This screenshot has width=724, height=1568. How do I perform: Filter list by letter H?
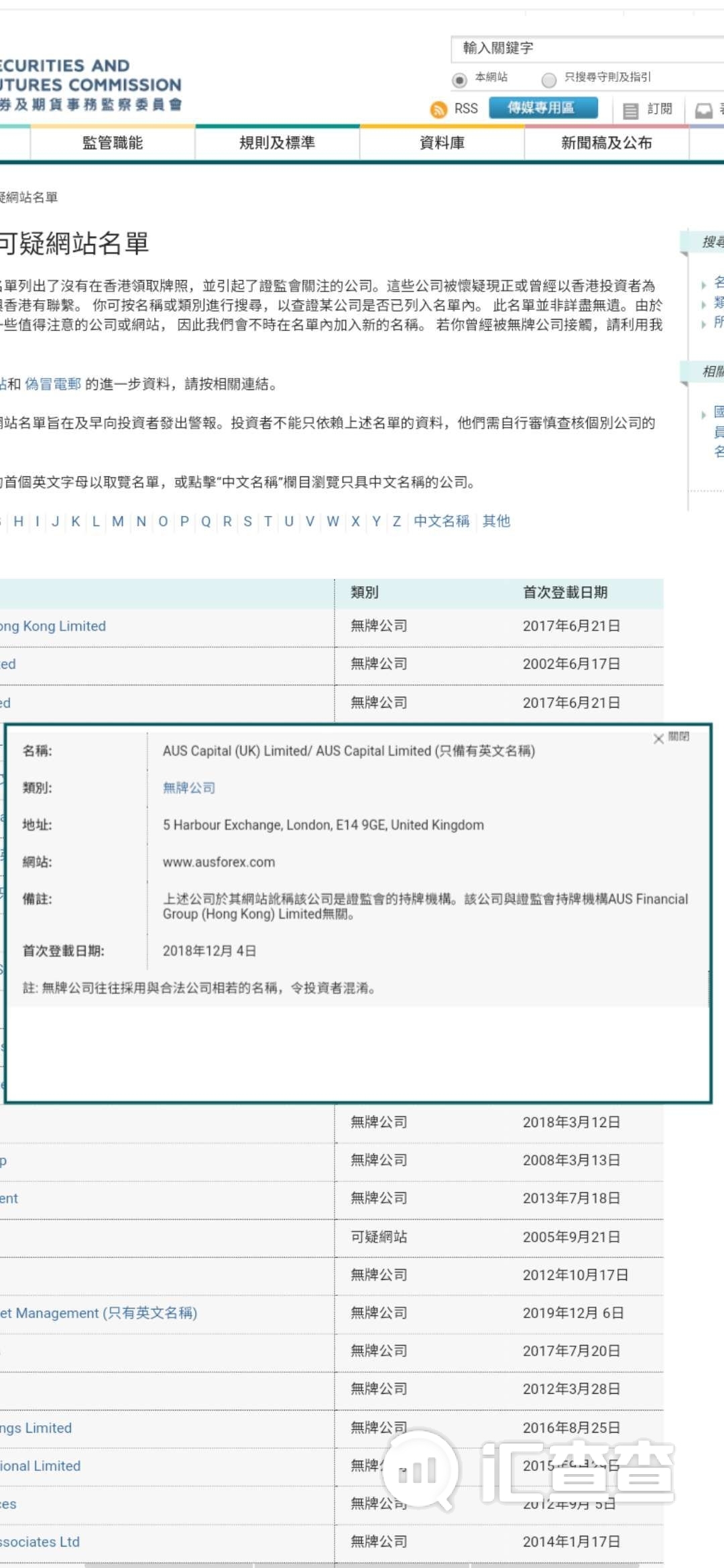click(19, 521)
